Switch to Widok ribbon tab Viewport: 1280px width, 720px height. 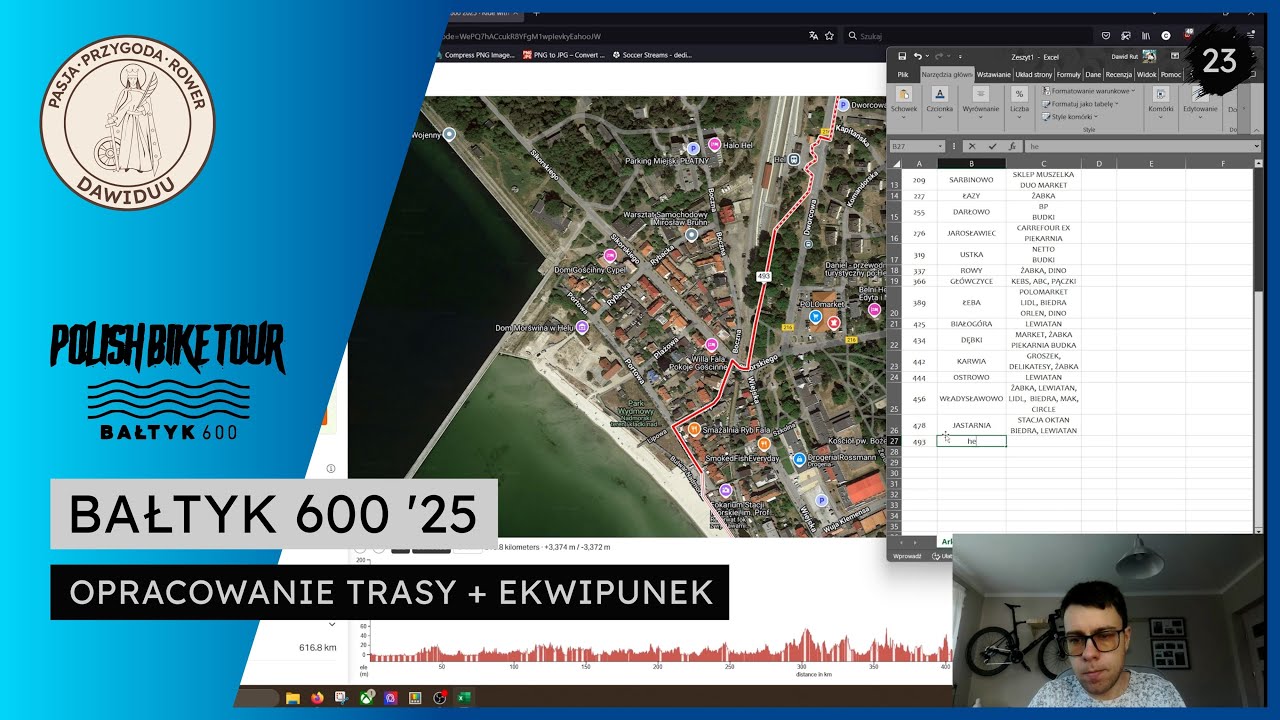point(1146,75)
